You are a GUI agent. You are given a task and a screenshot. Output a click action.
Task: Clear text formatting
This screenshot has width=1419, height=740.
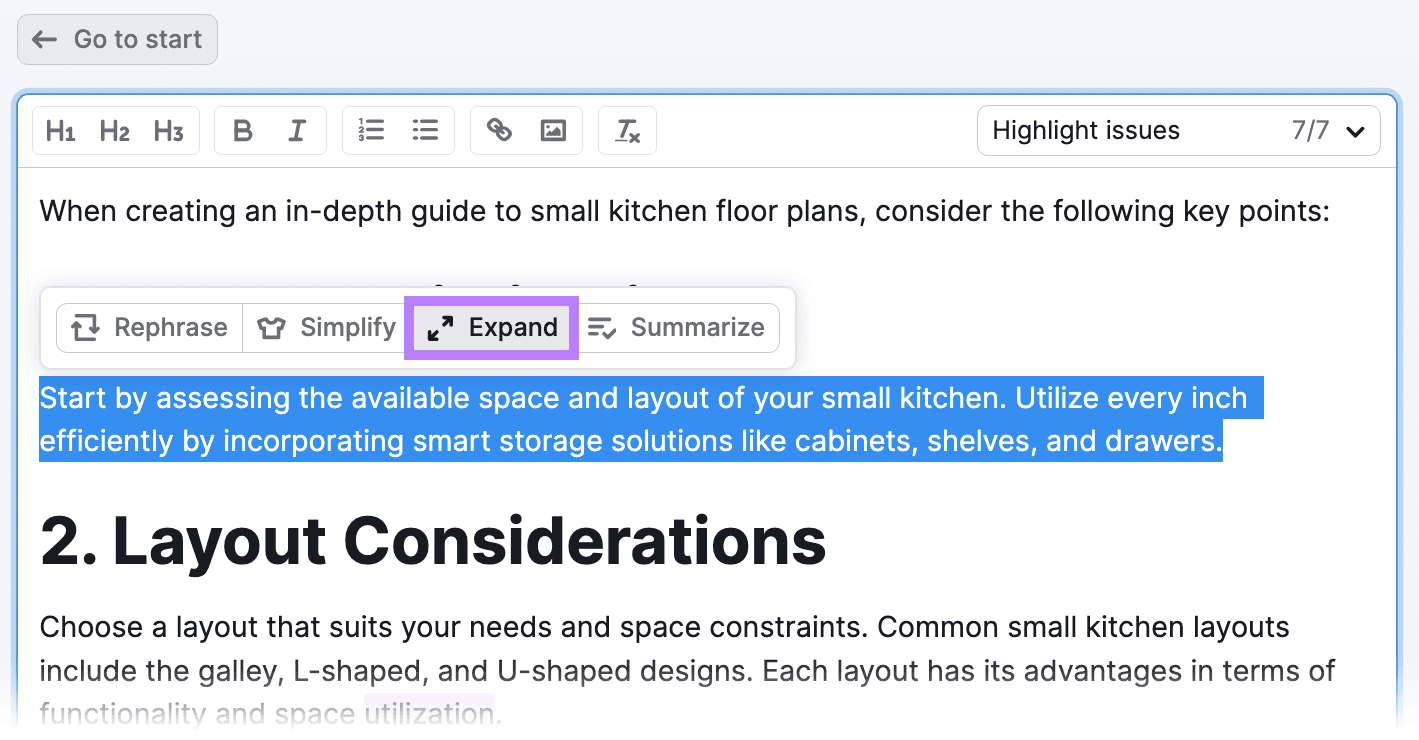click(627, 131)
